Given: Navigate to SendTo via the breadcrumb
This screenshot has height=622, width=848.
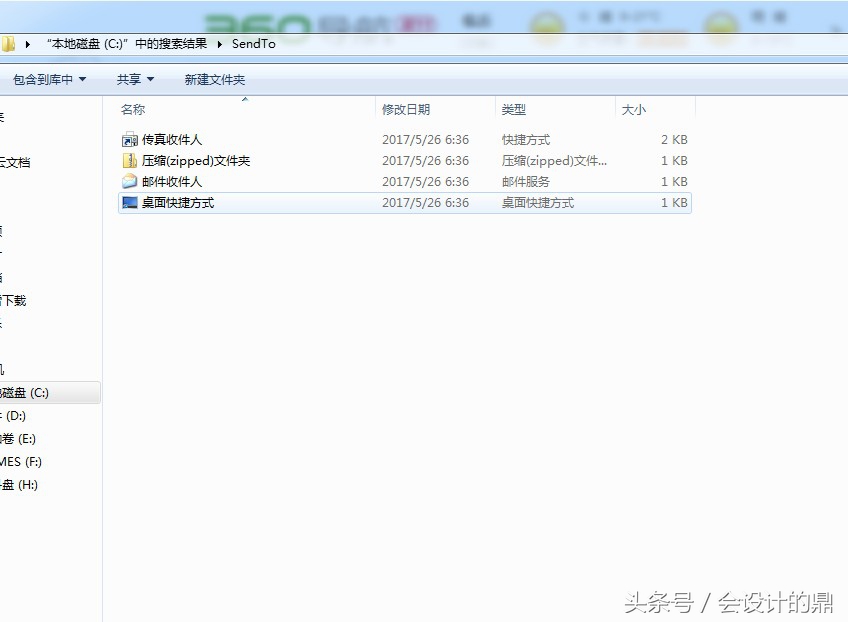Looking at the screenshot, I should click(x=254, y=44).
